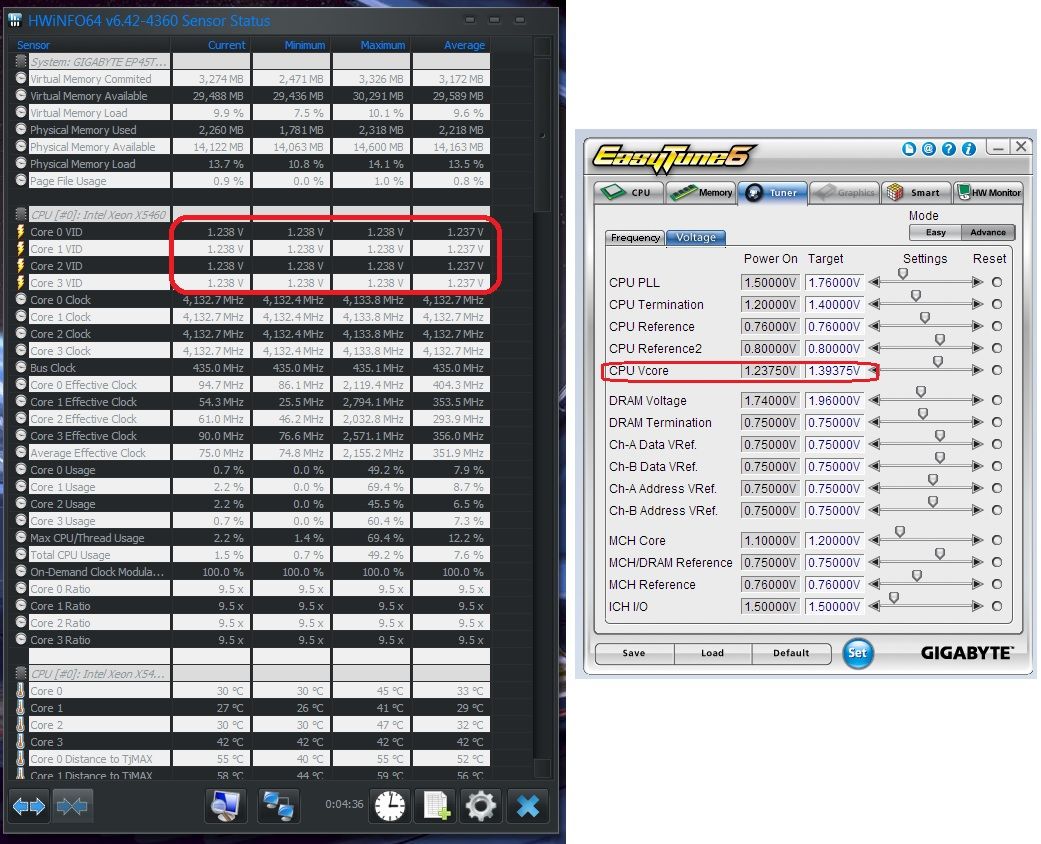Select reset radio for CPU Reference
Screen dimensions: 1041x844
click(x=997, y=326)
